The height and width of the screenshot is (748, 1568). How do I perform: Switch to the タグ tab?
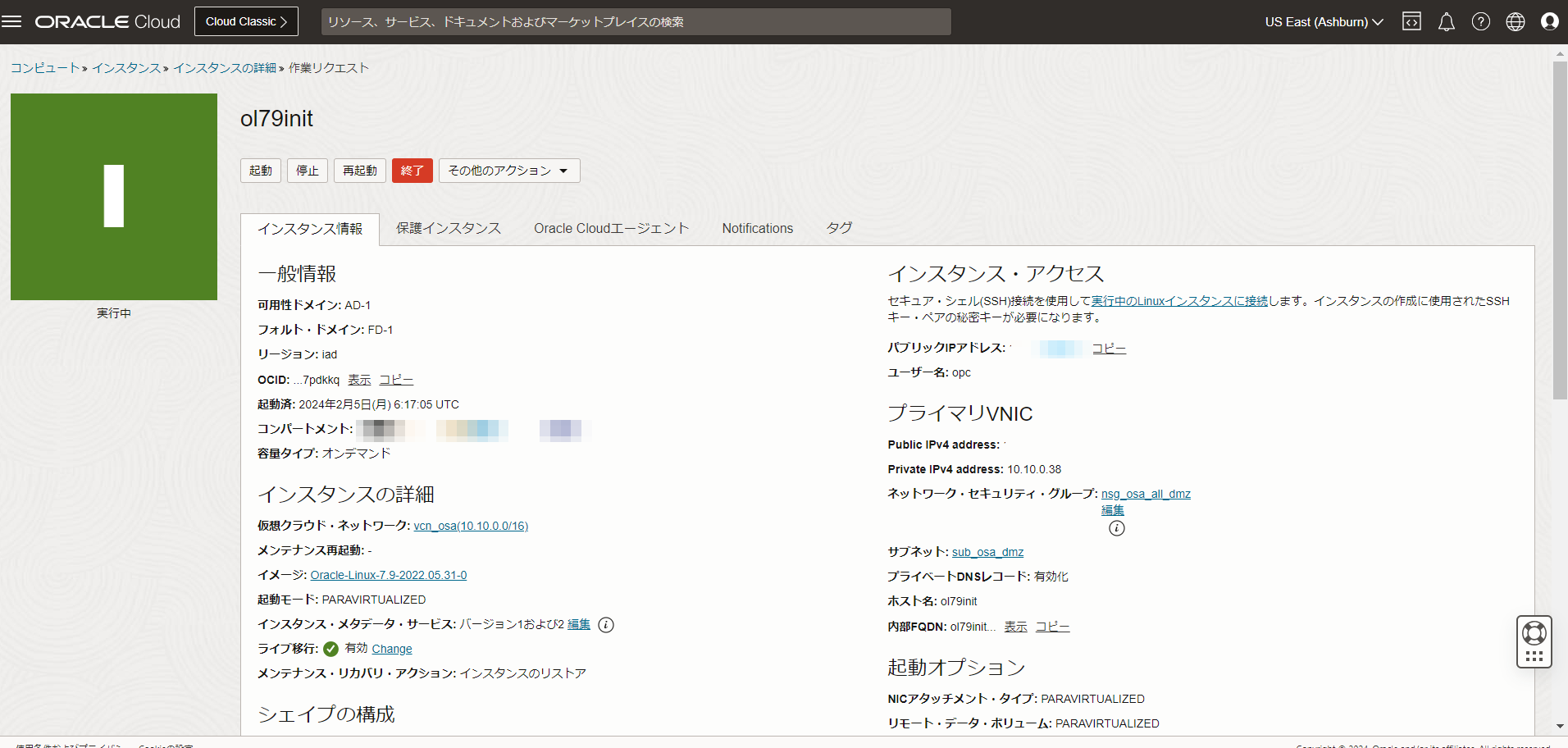pos(839,229)
